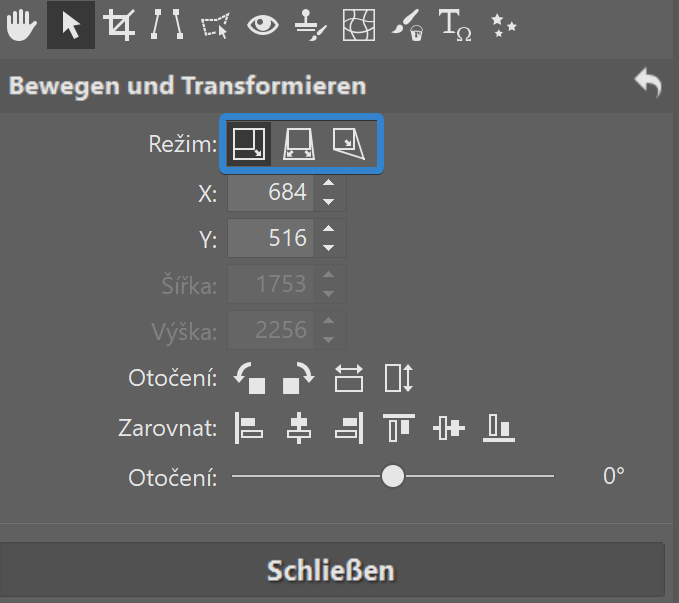Align the object to the bottom edge
Viewport: 679px width, 603px height.
(x=499, y=428)
